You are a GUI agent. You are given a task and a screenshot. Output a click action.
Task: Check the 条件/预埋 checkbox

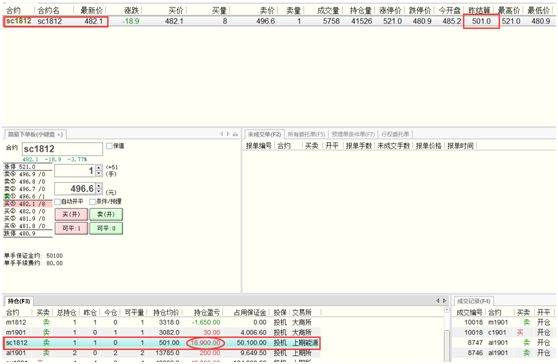point(93,201)
